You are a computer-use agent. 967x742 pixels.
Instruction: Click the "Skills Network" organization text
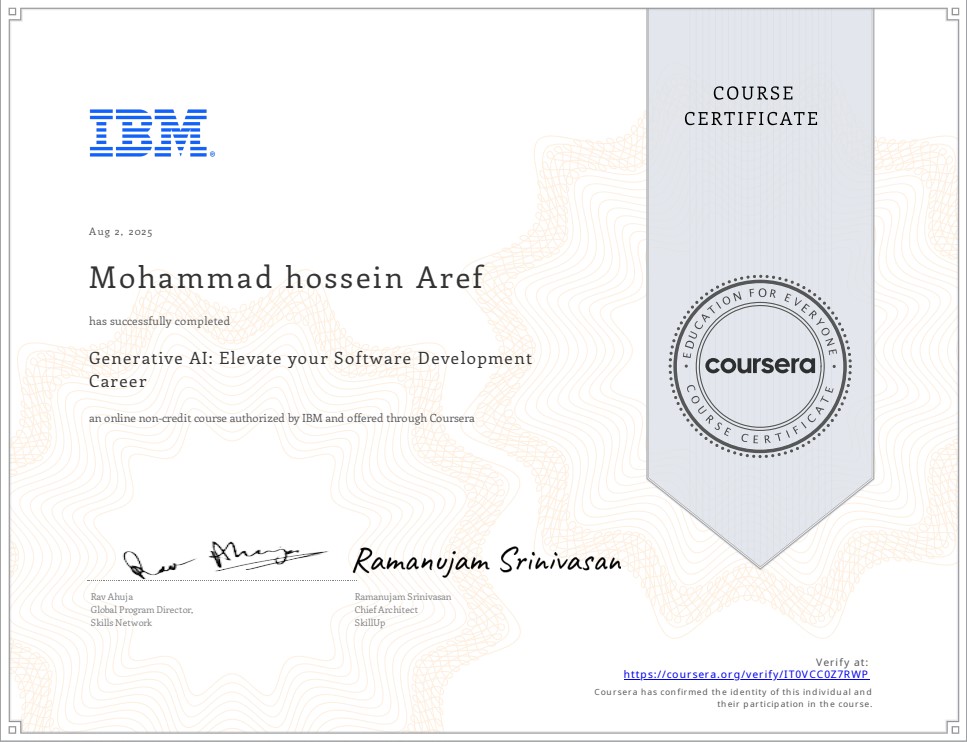121,623
